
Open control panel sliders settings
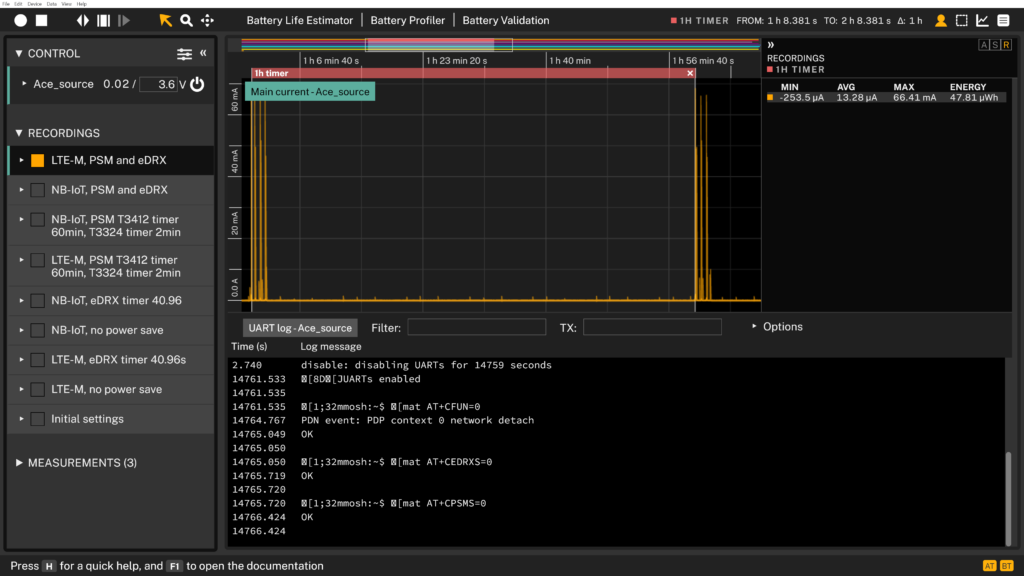click(184, 54)
